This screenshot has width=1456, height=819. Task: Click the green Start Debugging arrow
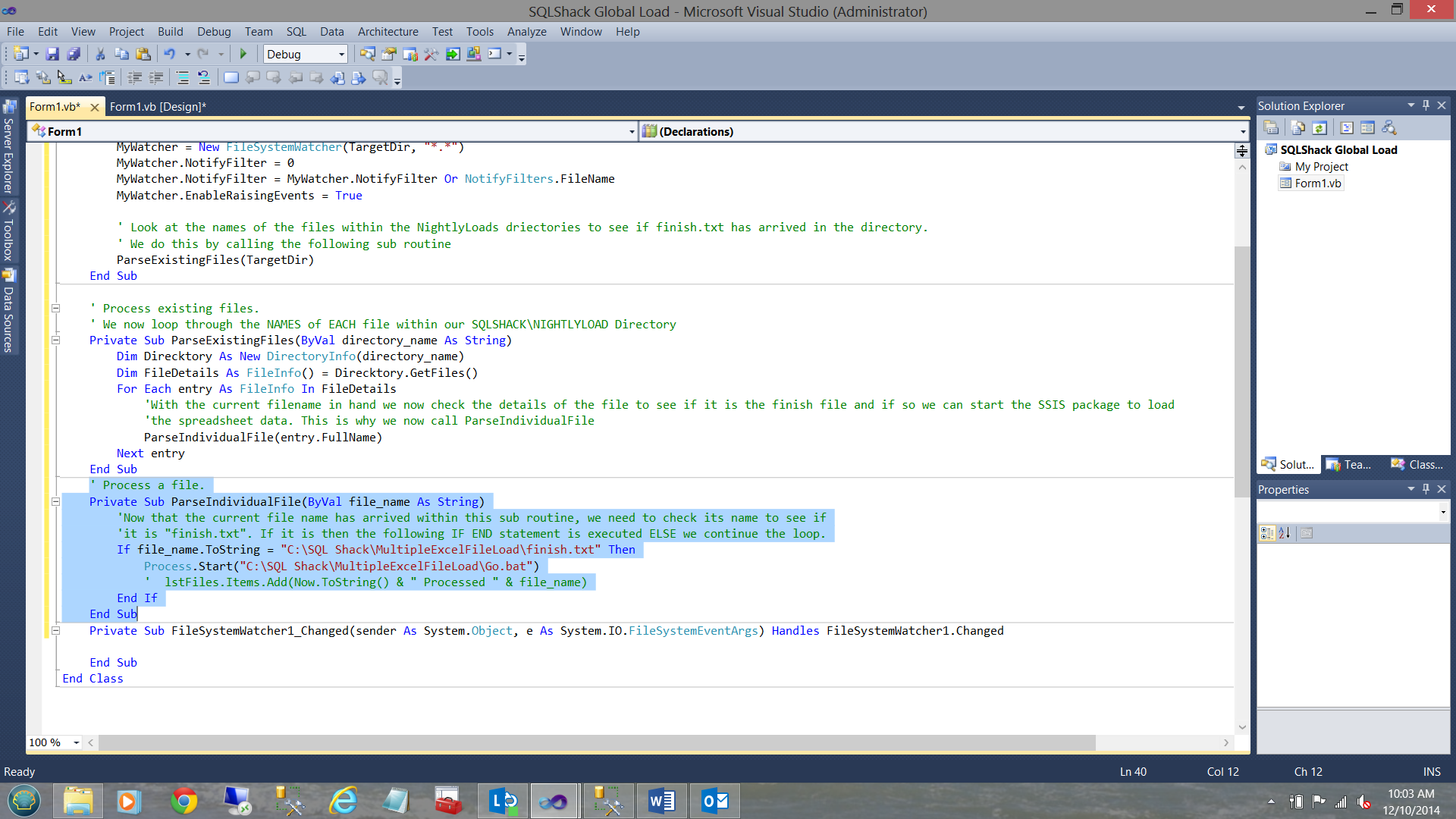[x=243, y=54]
